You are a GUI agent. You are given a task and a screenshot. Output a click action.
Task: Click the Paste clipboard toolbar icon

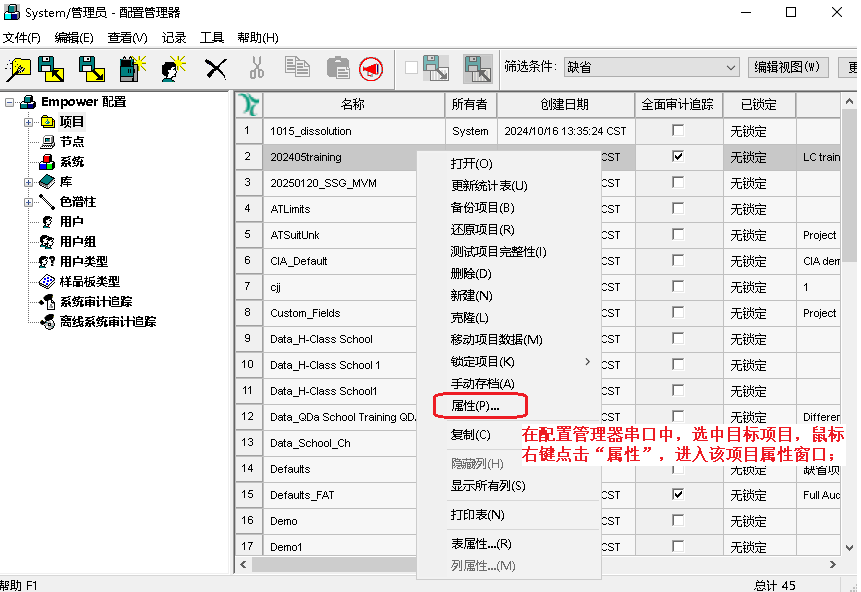(338, 68)
